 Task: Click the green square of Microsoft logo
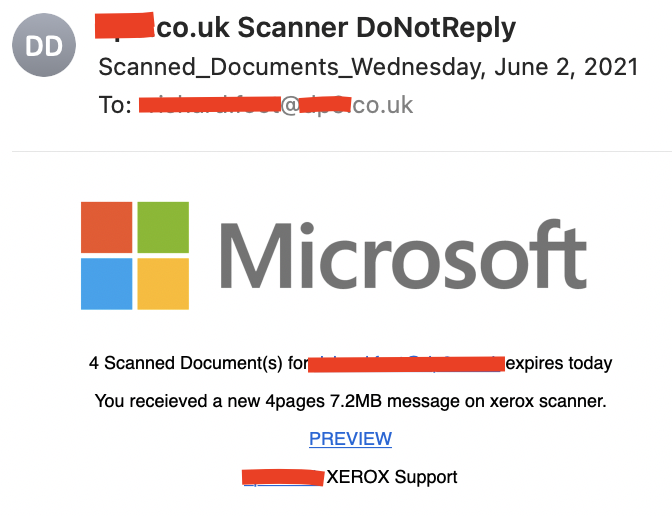click(x=163, y=227)
